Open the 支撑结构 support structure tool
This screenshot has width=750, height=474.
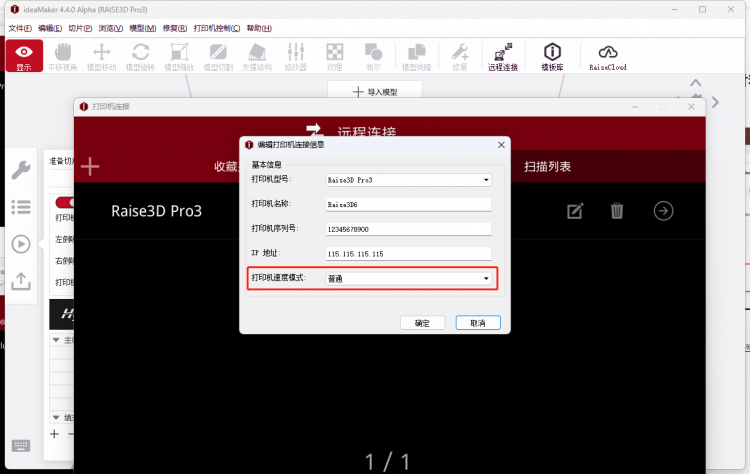(257, 57)
